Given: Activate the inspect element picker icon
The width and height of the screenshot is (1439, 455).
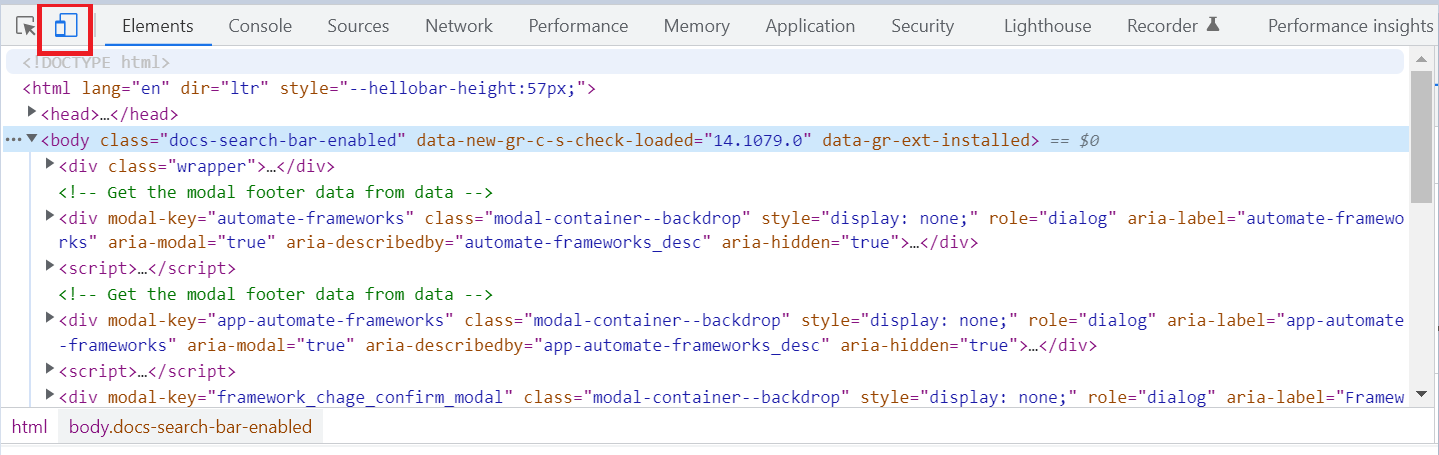Looking at the screenshot, I should [26, 27].
